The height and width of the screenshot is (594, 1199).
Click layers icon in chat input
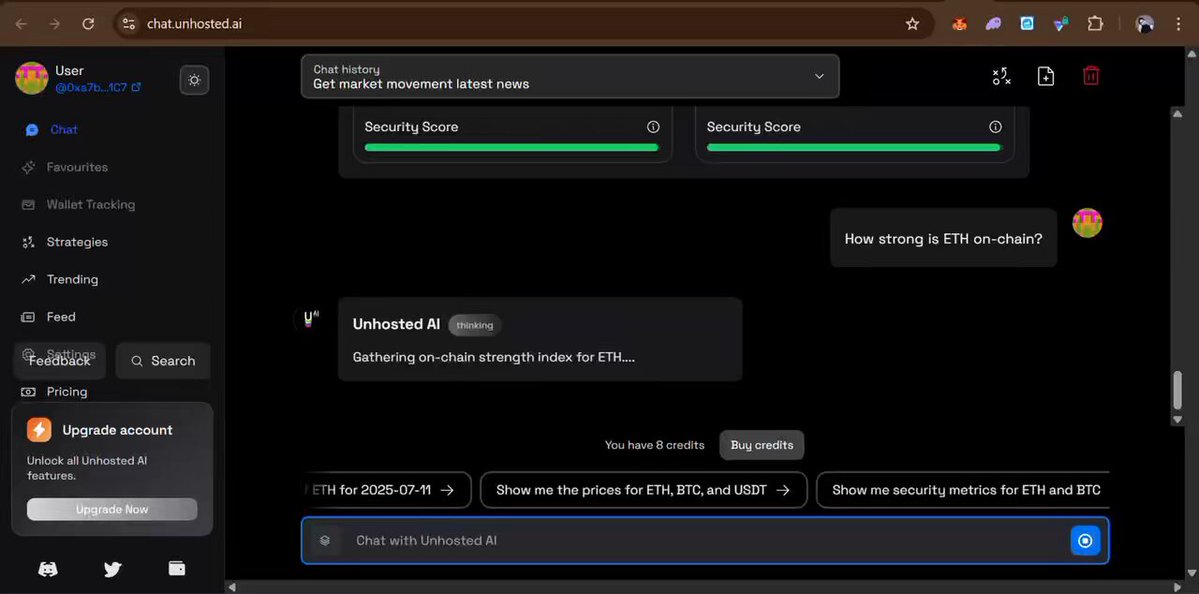[325, 540]
